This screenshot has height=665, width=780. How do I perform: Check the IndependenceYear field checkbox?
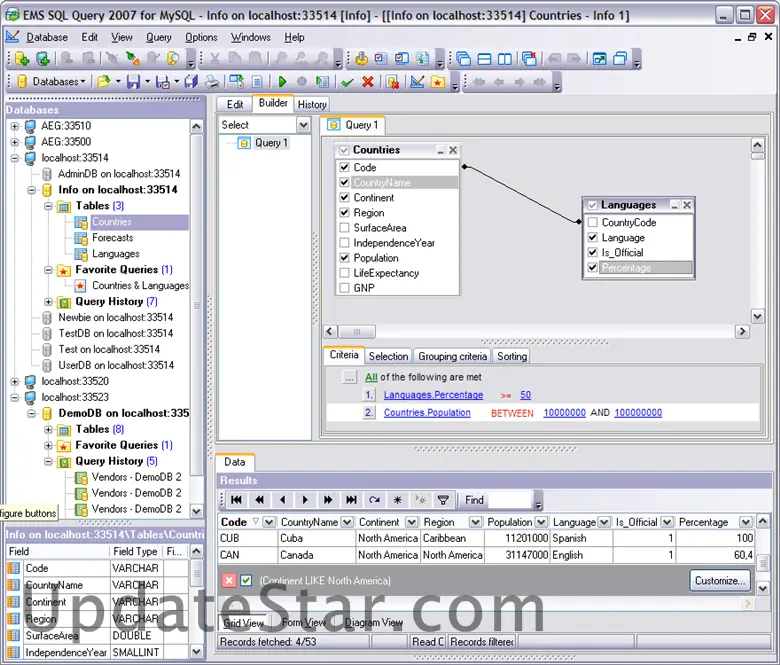pyautogui.click(x=344, y=243)
